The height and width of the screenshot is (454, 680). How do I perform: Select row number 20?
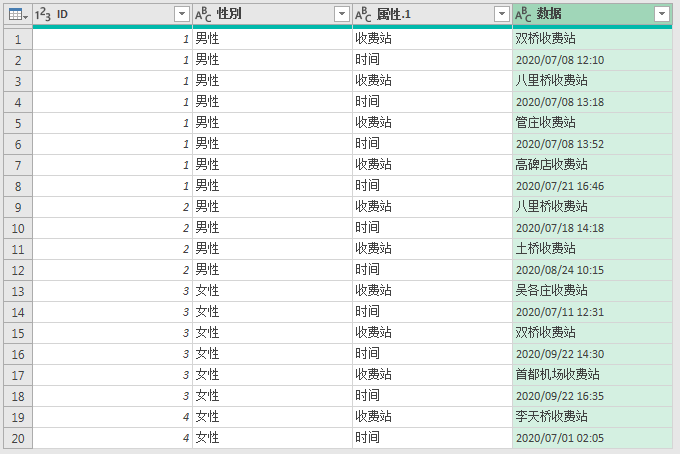(x=18, y=438)
